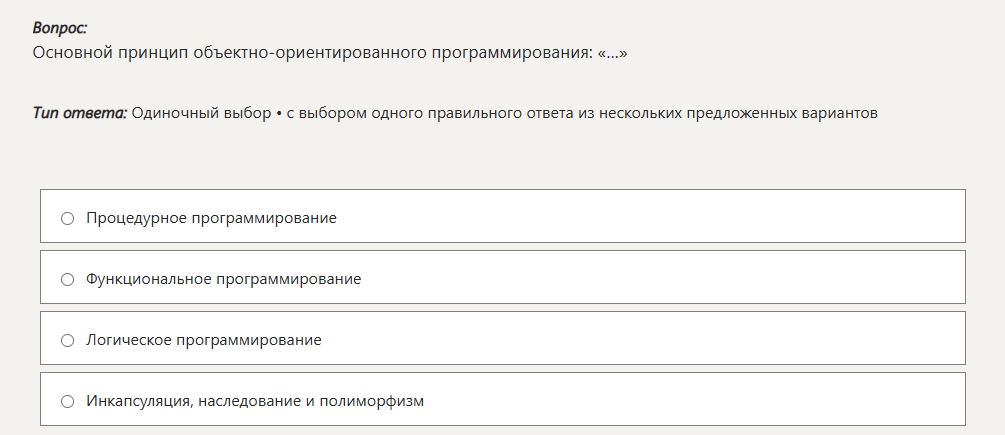Click the 'Одиночный выбор' text
Image resolution: width=1005 pixels, height=435 pixels.
tap(198, 113)
